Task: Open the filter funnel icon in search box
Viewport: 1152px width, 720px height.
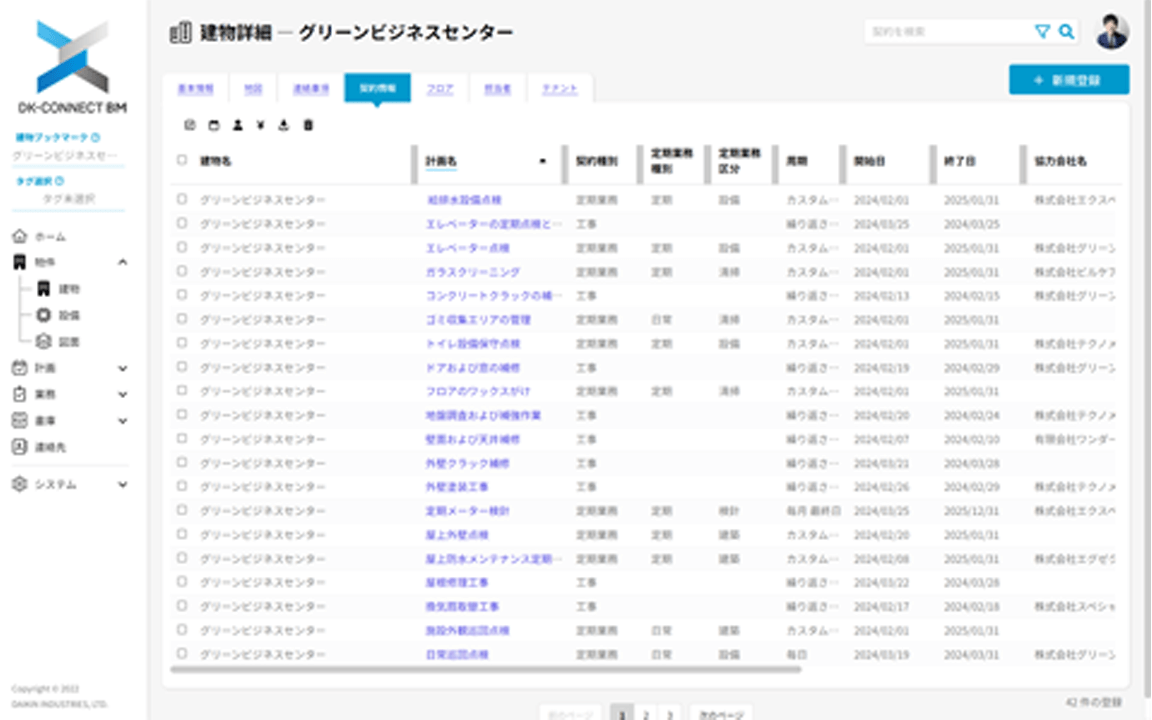Action: pos(1042,32)
